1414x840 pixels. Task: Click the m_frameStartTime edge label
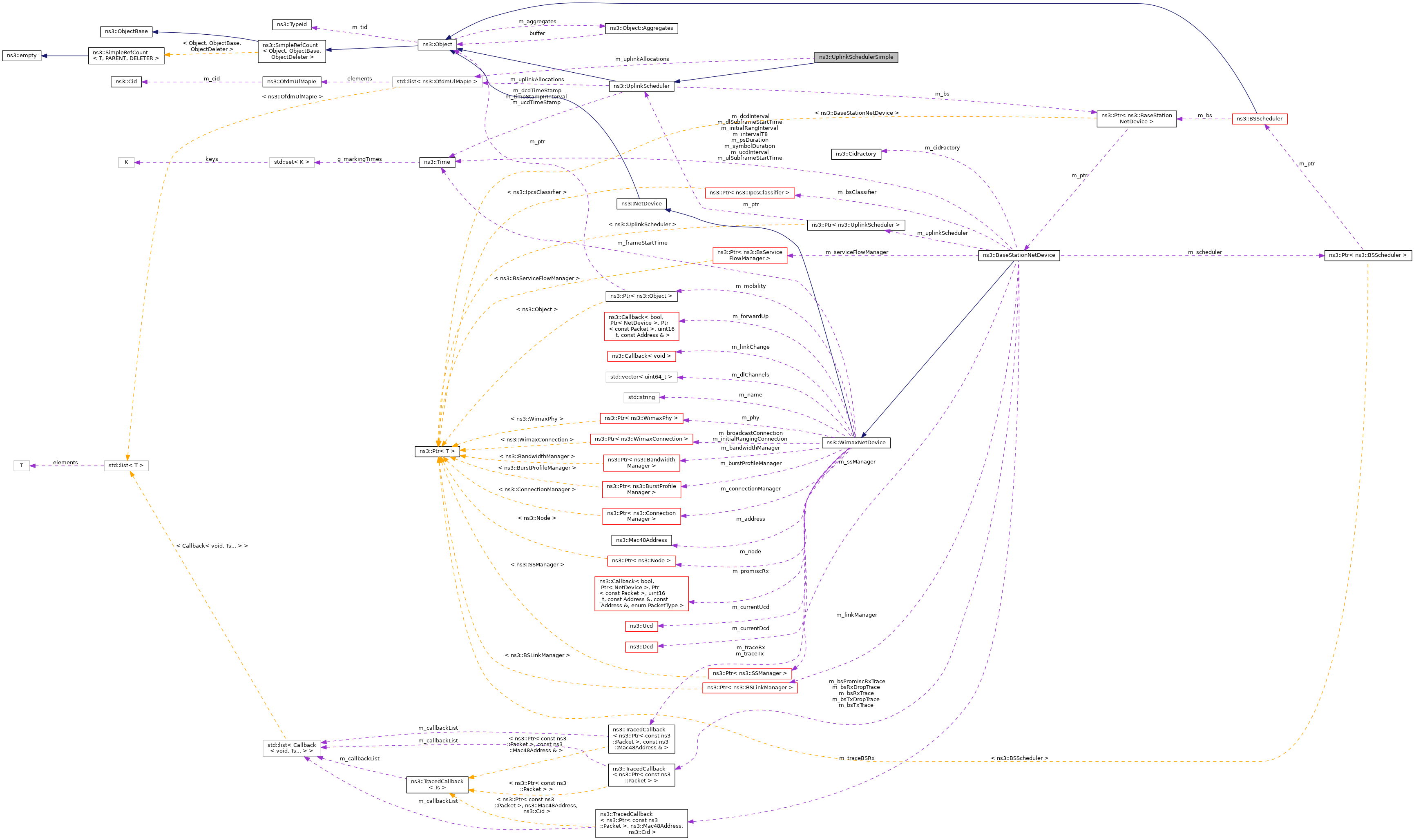pyautogui.click(x=641, y=243)
